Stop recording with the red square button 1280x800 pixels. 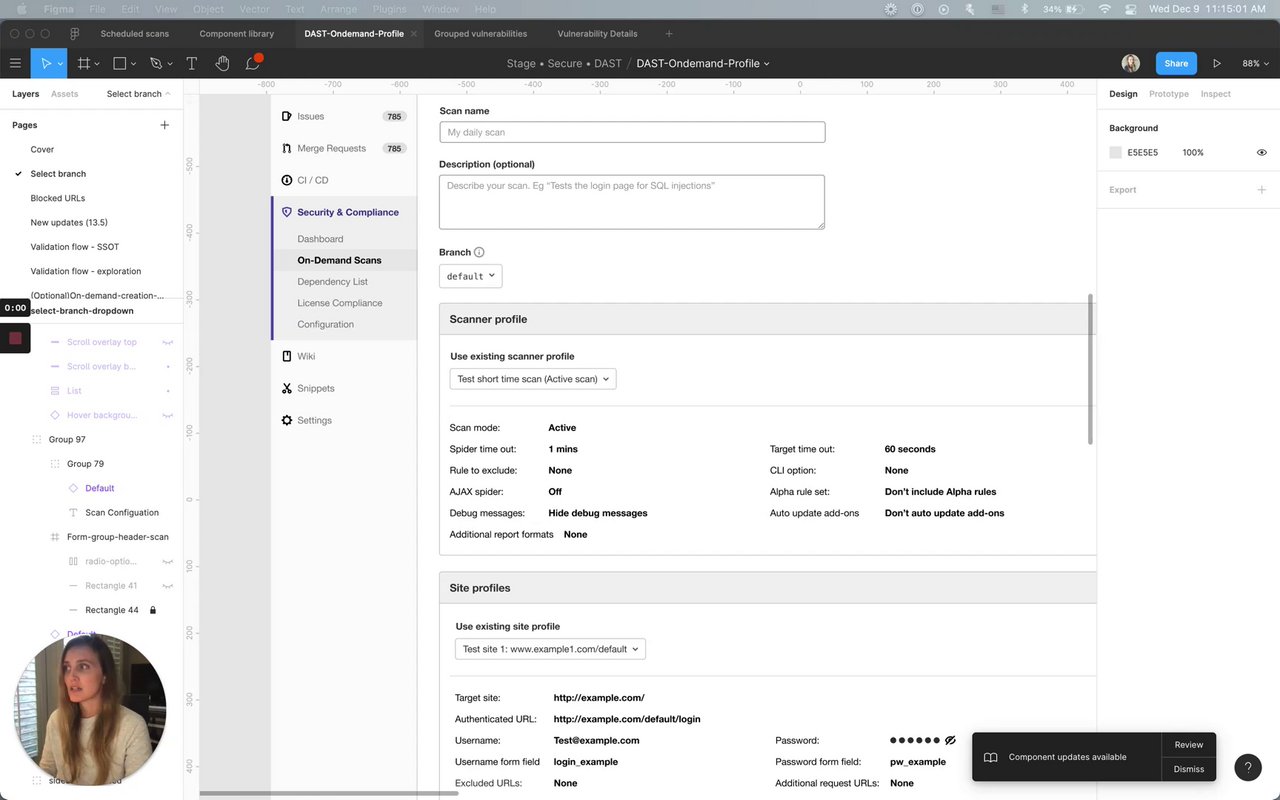point(15,338)
